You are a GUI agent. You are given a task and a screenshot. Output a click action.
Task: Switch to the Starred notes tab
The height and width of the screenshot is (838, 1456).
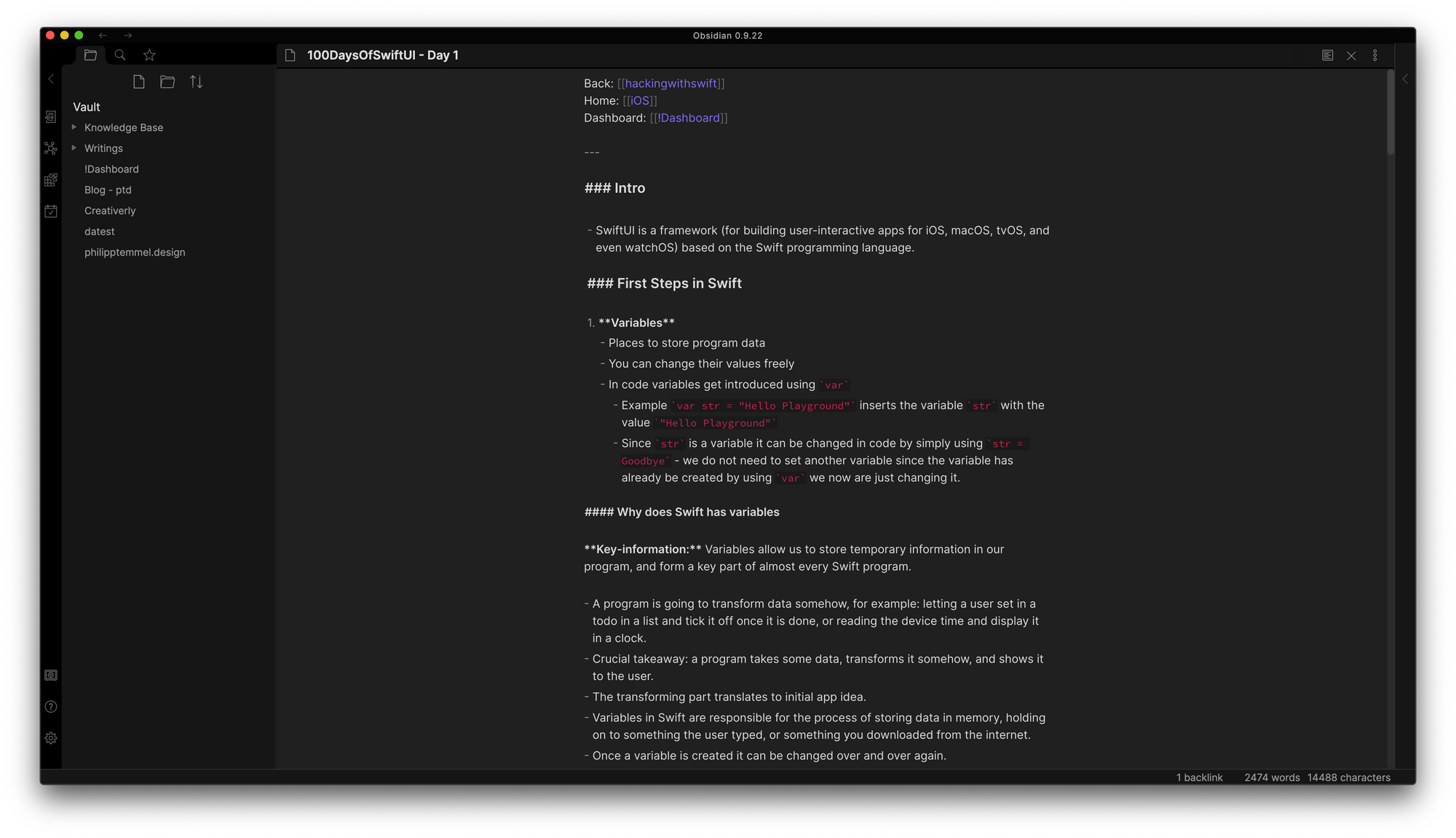[149, 55]
